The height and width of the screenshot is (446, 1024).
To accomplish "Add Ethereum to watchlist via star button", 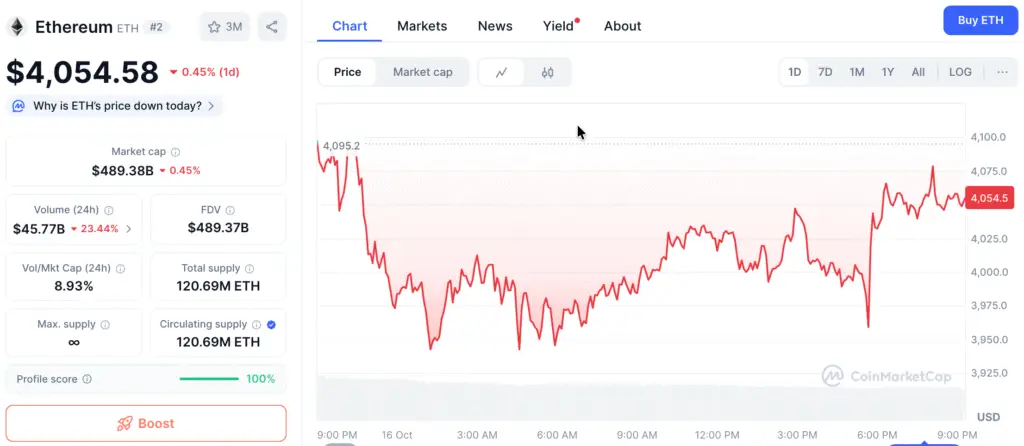I will pyautogui.click(x=225, y=27).
